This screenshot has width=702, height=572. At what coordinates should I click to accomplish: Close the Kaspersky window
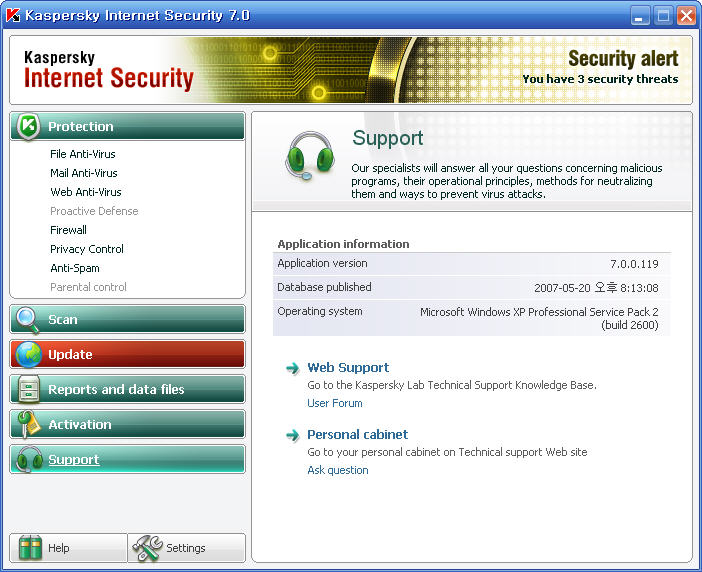pyautogui.click(x=686, y=16)
